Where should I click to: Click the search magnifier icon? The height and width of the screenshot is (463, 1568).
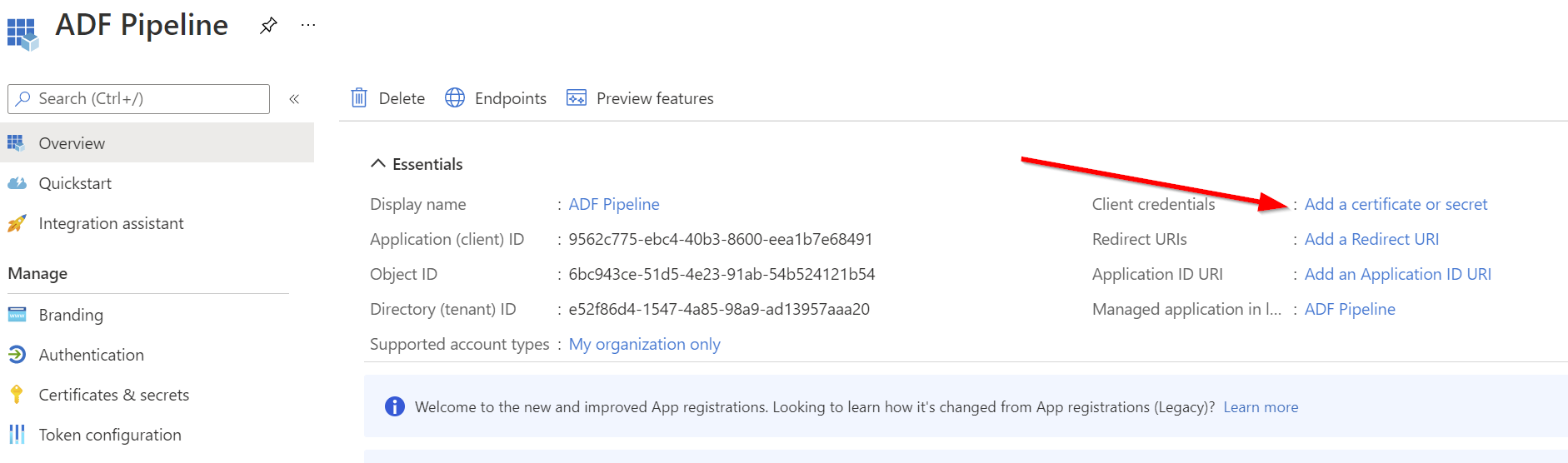coord(23,98)
